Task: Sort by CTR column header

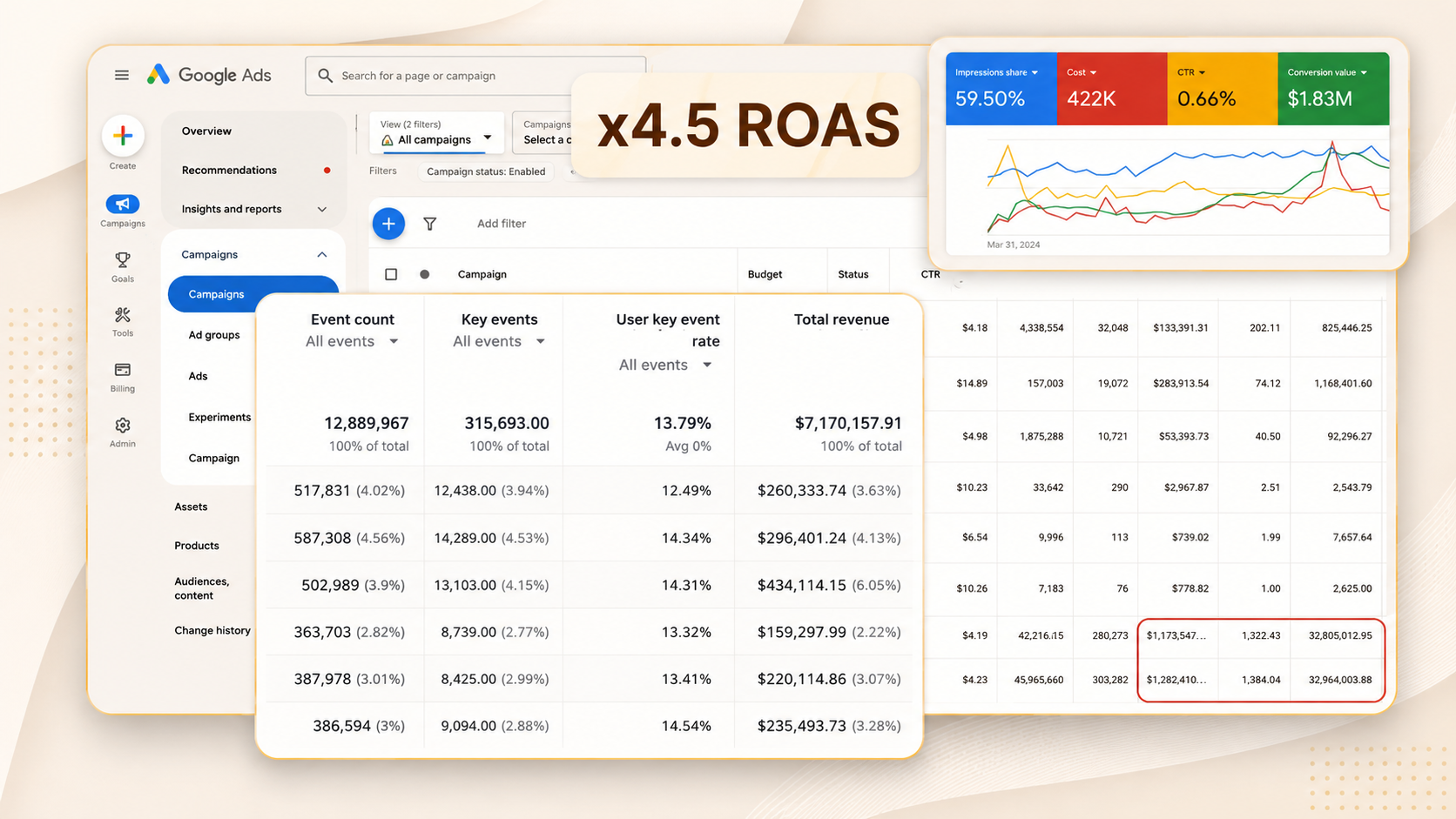Action: [x=931, y=274]
